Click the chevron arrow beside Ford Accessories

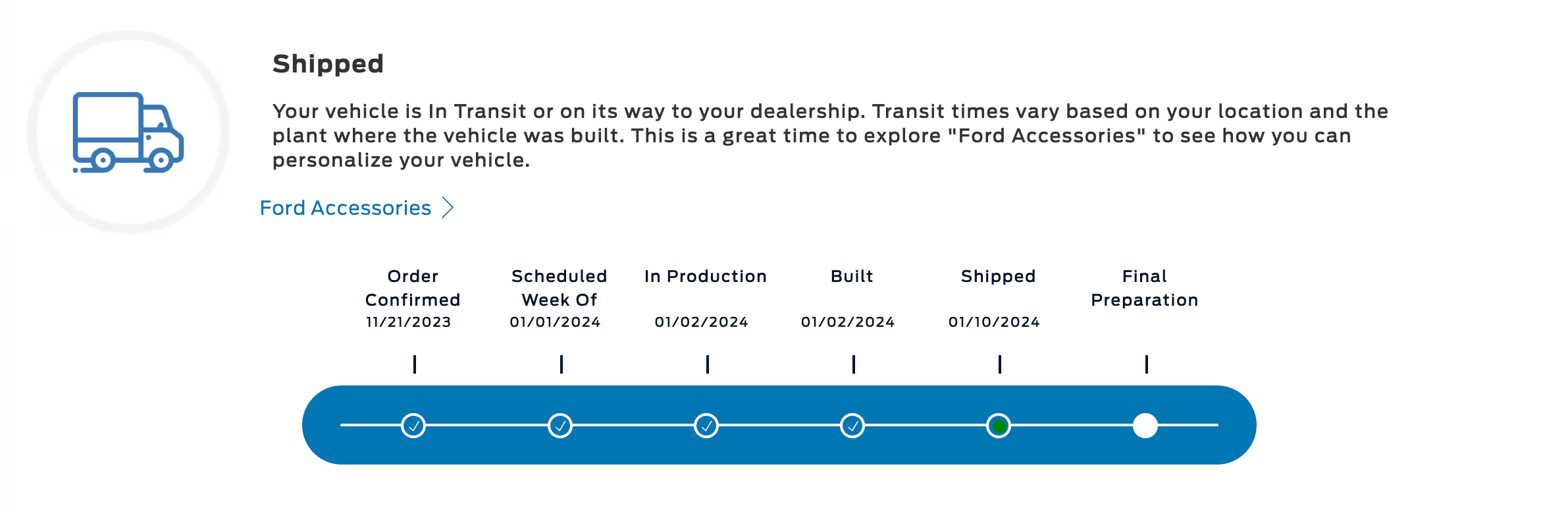point(448,208)
